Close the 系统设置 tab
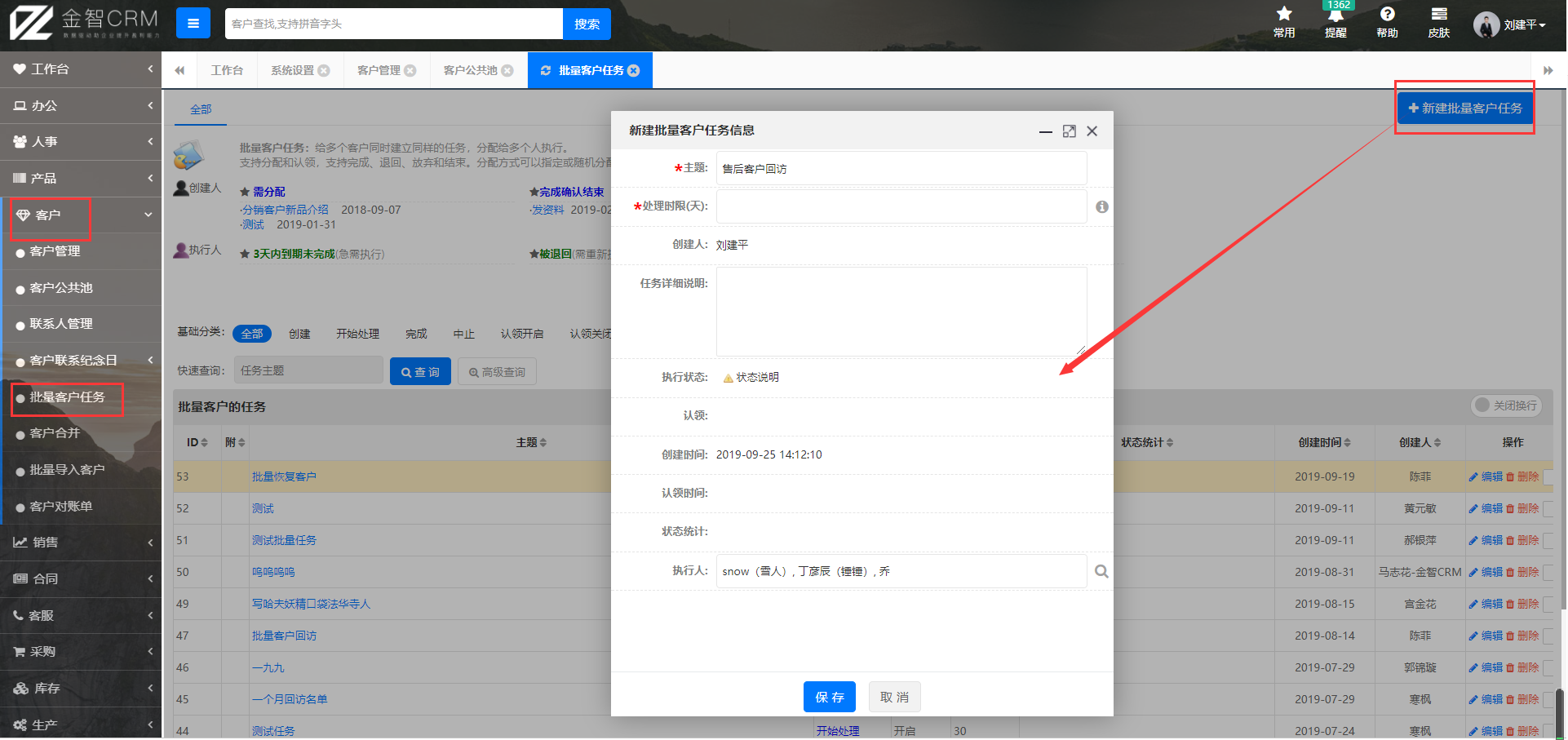This screenshot has height=740, width=1568. tap(324, 71)
